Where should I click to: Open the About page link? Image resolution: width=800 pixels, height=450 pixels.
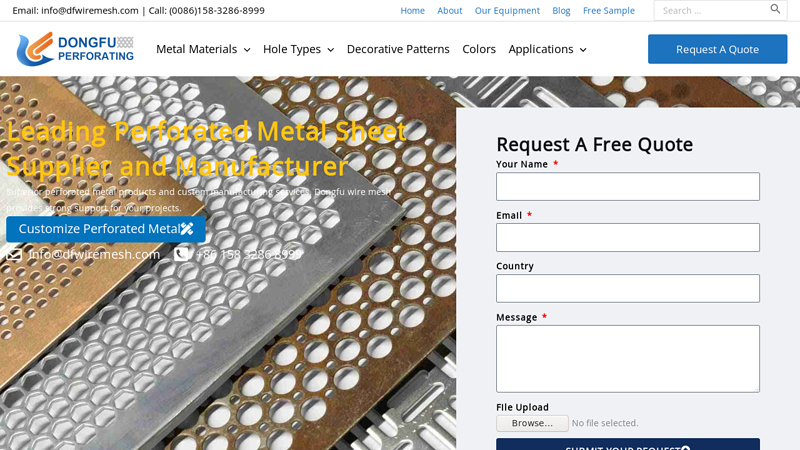point(449,10)
